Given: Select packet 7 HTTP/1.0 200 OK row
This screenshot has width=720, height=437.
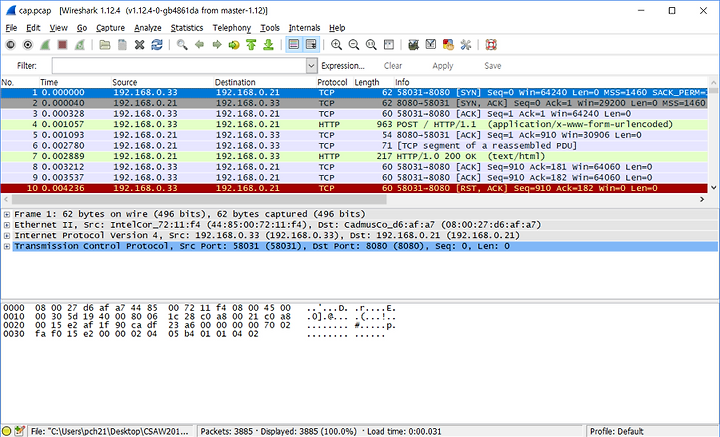Looking at the screenshot, I should click(354, 156).
